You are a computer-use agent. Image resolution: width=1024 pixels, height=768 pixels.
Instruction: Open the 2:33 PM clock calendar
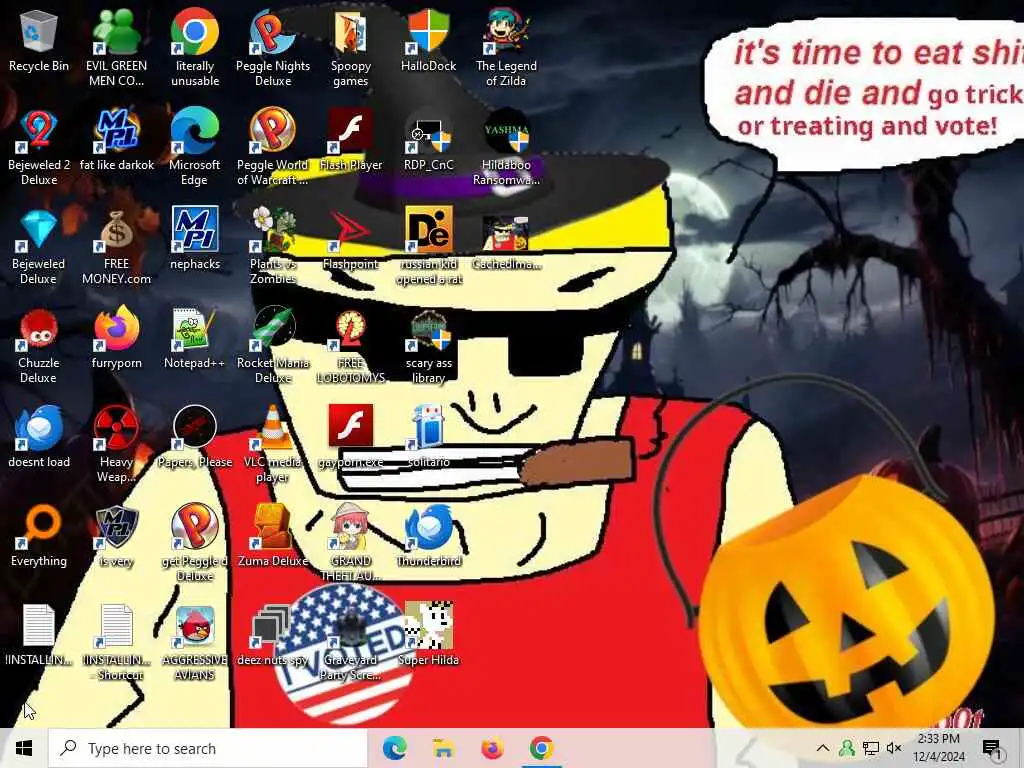point(939,748)
